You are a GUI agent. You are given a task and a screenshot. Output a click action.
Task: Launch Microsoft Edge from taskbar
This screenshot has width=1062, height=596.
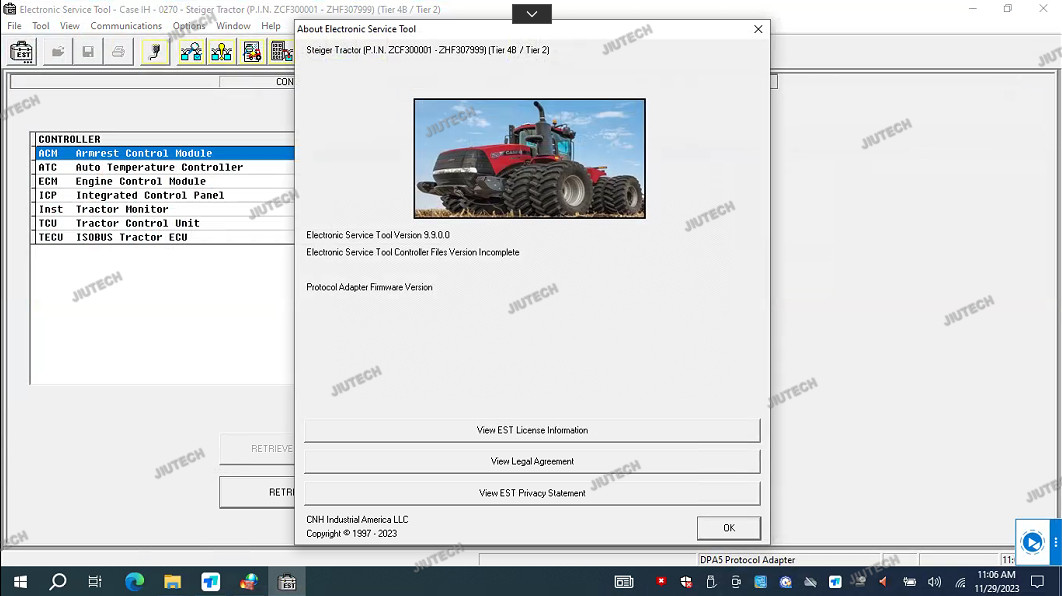coord(134,582)
